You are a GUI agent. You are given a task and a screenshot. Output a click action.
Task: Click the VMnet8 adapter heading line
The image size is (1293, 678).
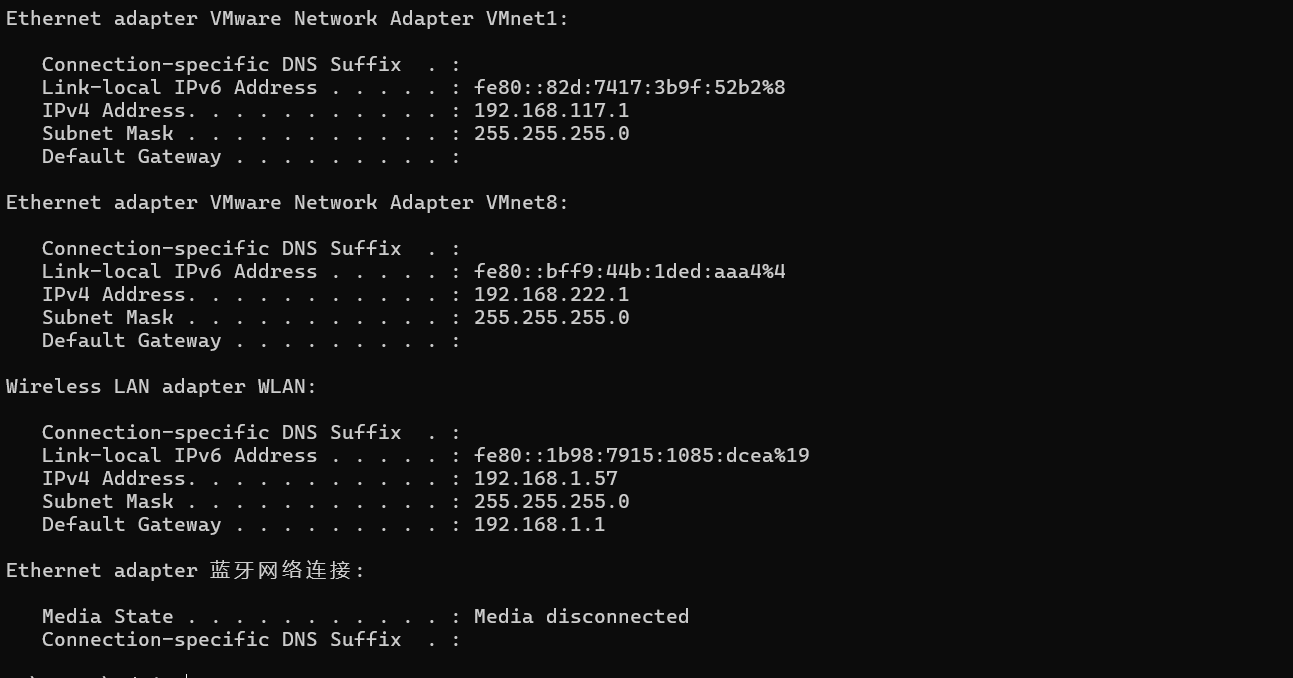point(287,202)
